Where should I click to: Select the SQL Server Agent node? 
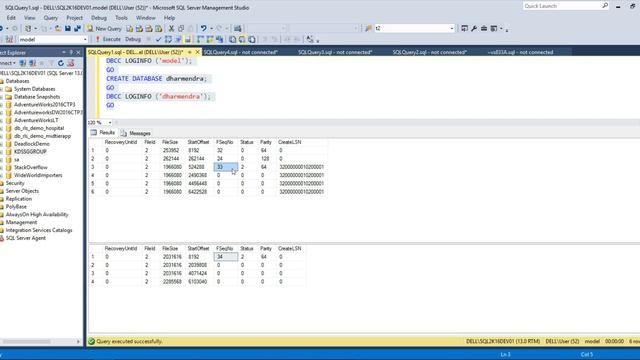(25, 238)
